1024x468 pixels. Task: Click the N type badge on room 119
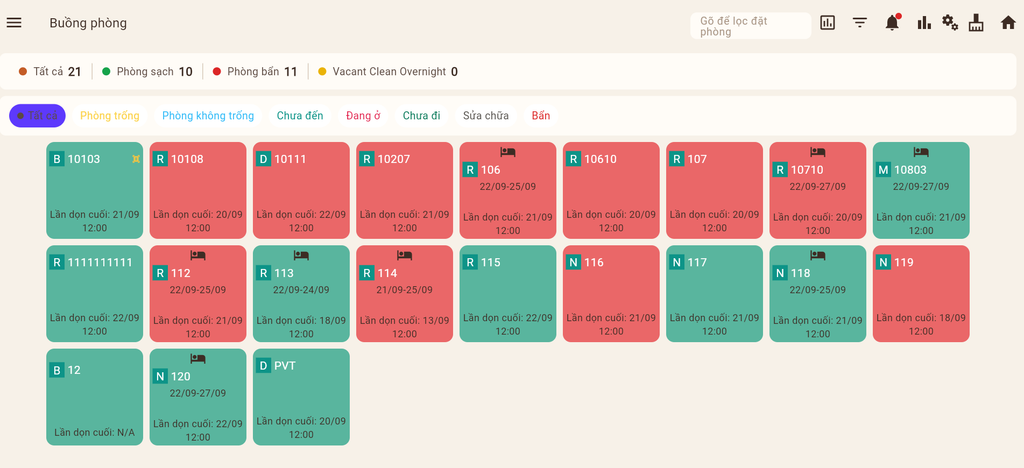[x=883, y=262]
